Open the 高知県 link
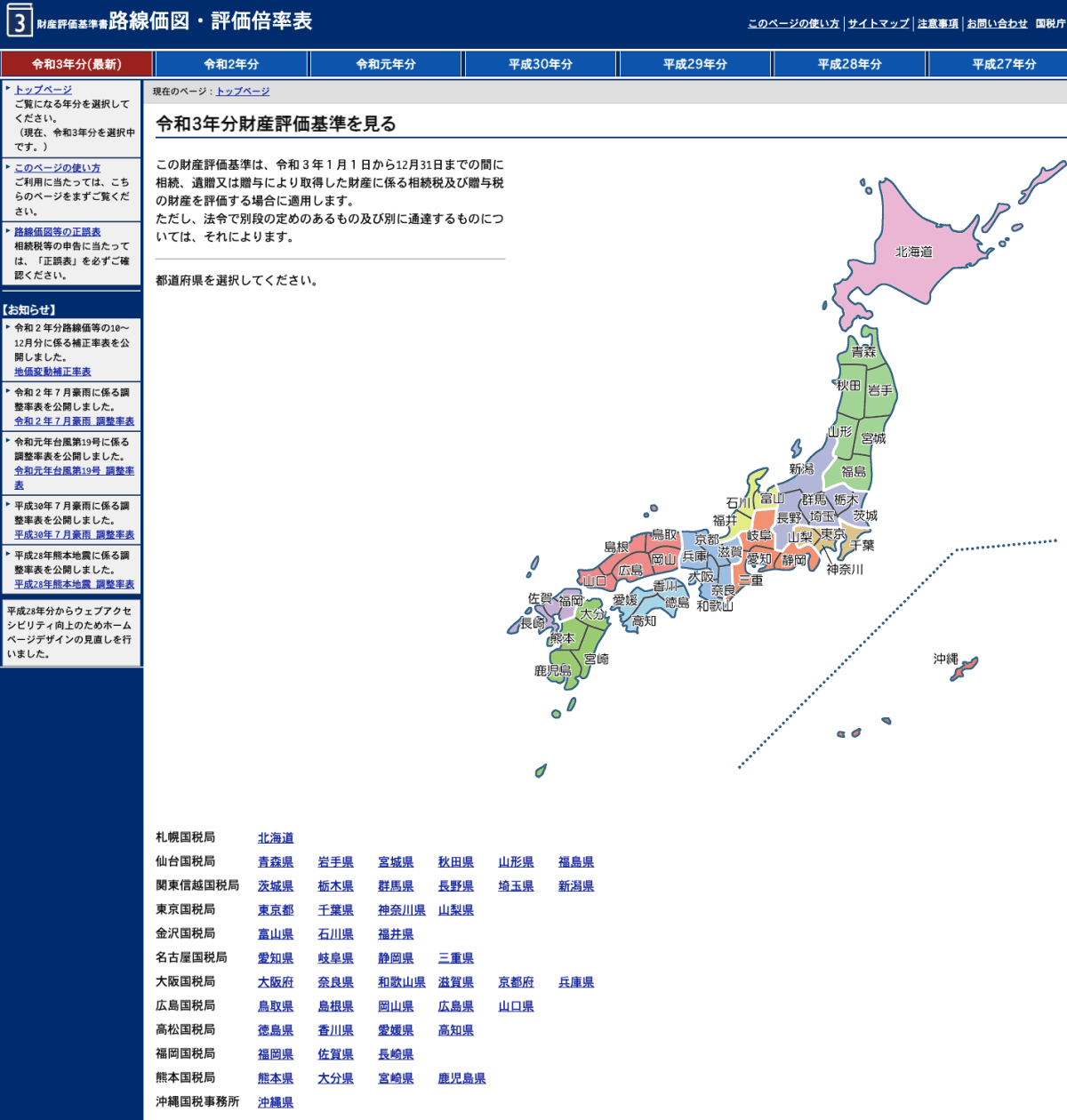Image resolution: width=1067 pixels, height=1120 pixels. point(456,1030)
